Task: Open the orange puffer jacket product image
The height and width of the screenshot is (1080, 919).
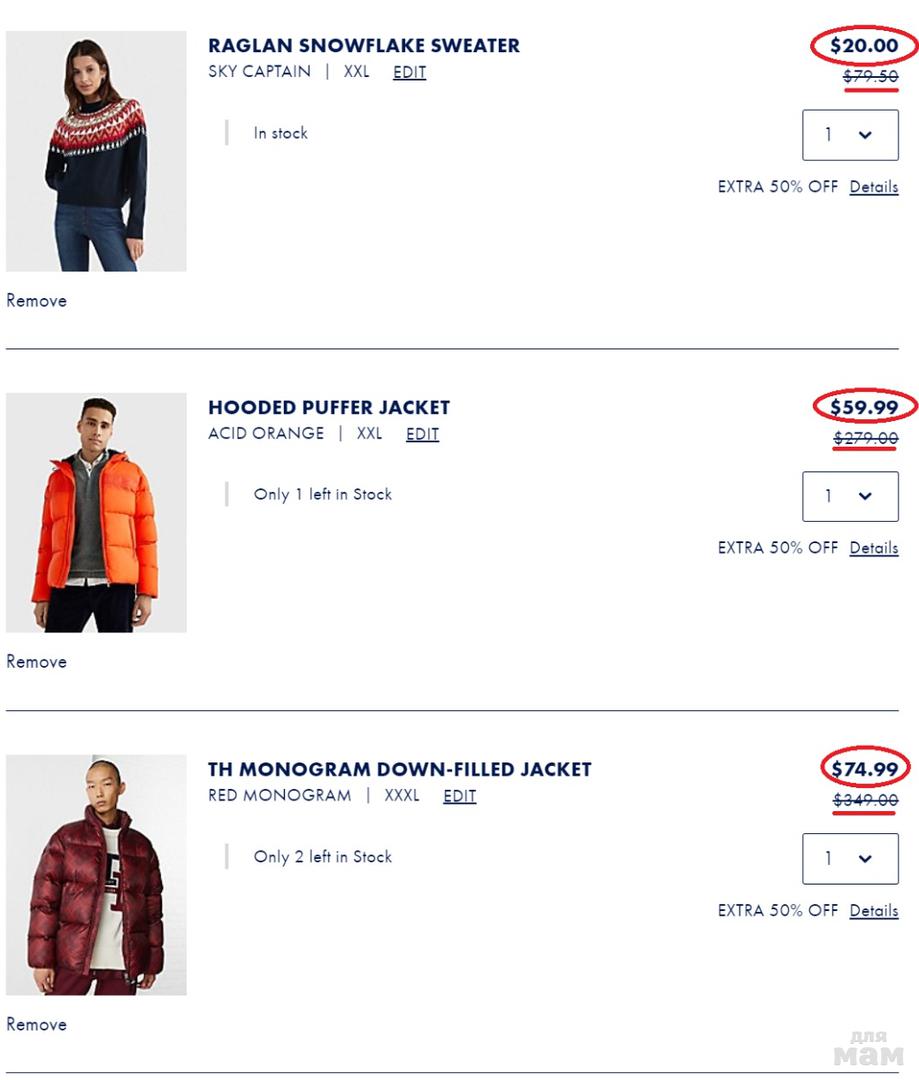Action: (96, 512)
